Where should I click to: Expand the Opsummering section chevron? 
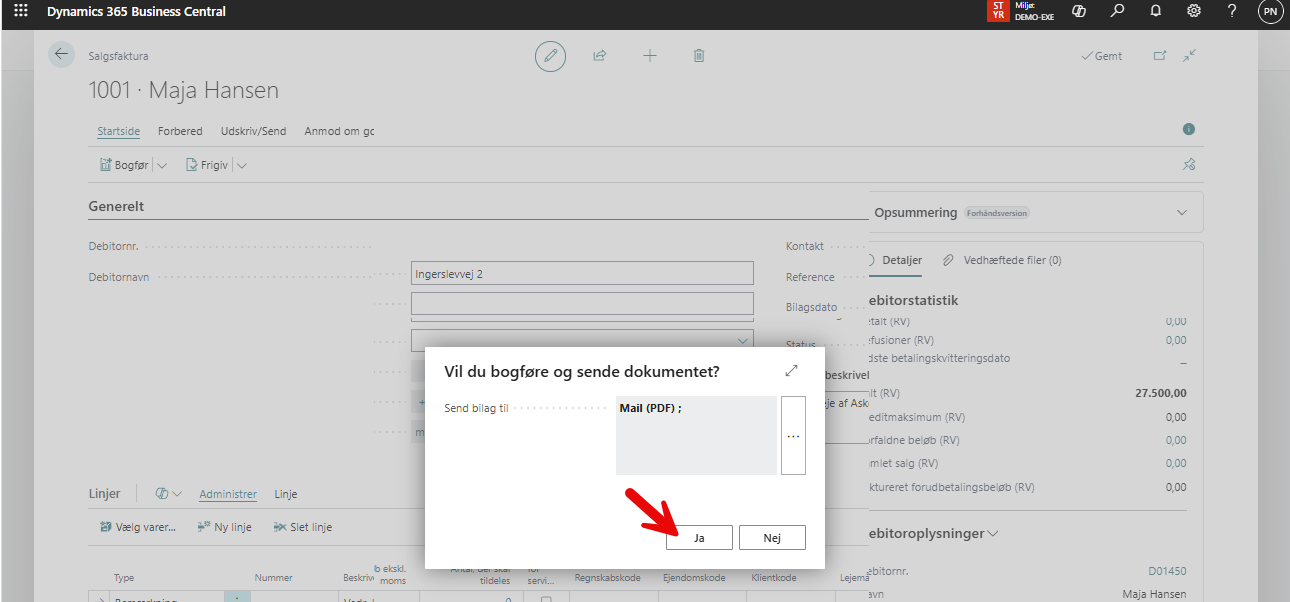(x=1182, y=213)
